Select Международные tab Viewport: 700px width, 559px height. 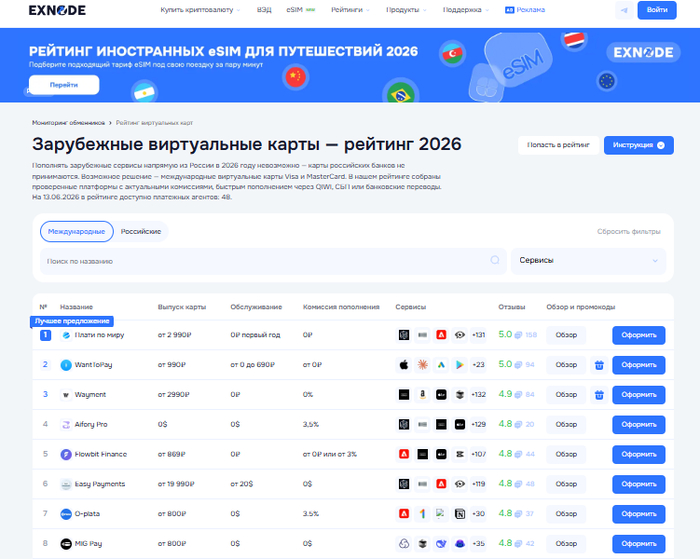[x=77, y=231]
